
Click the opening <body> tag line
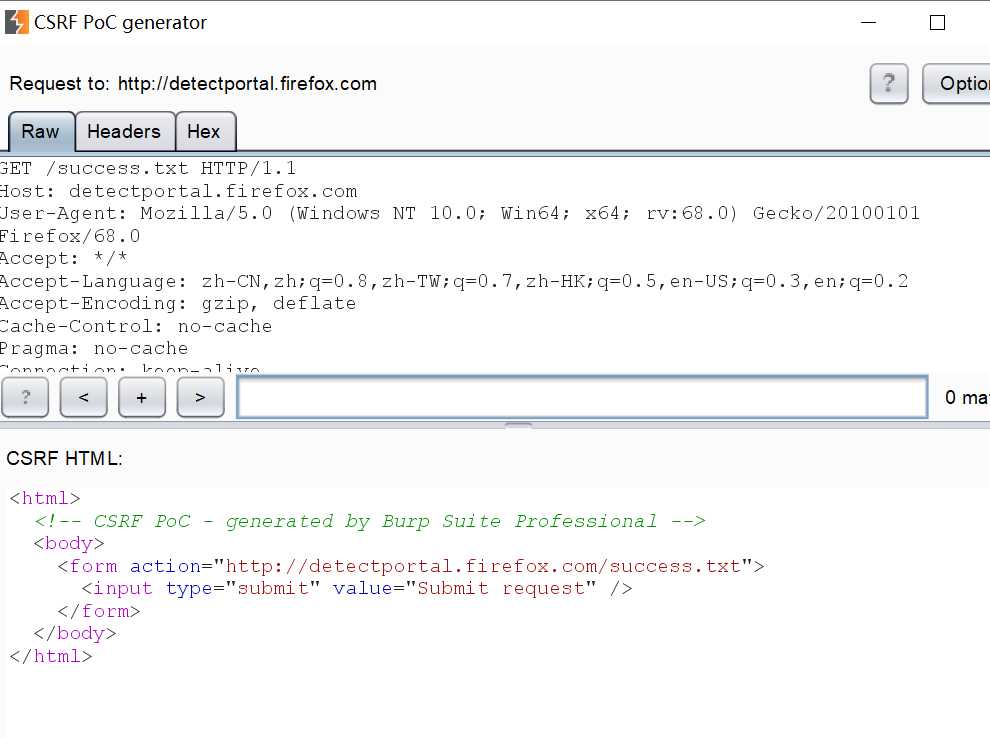[69, 543]
